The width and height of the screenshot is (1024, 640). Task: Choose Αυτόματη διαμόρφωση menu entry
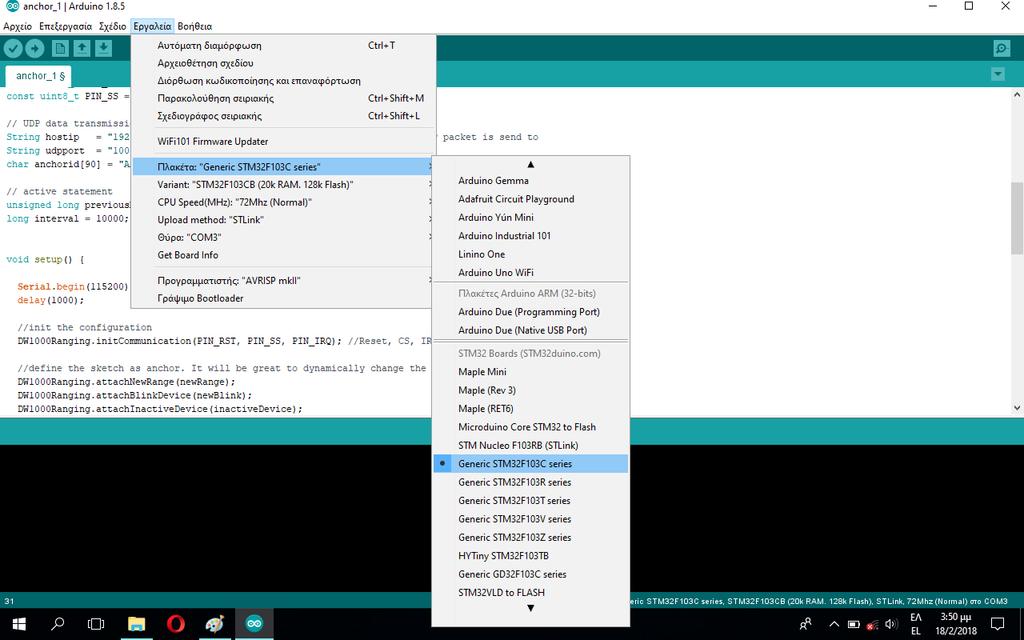[283, 46]
